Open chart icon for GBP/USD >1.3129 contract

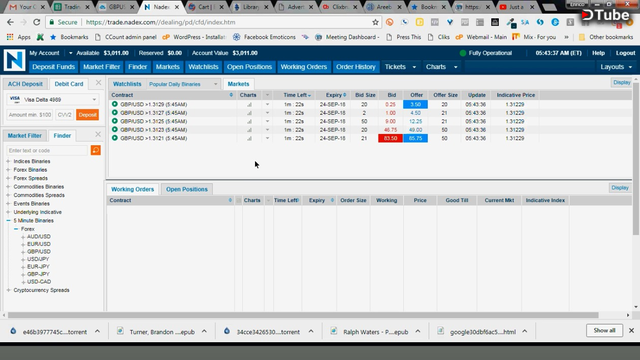click(x=249, y=104)
